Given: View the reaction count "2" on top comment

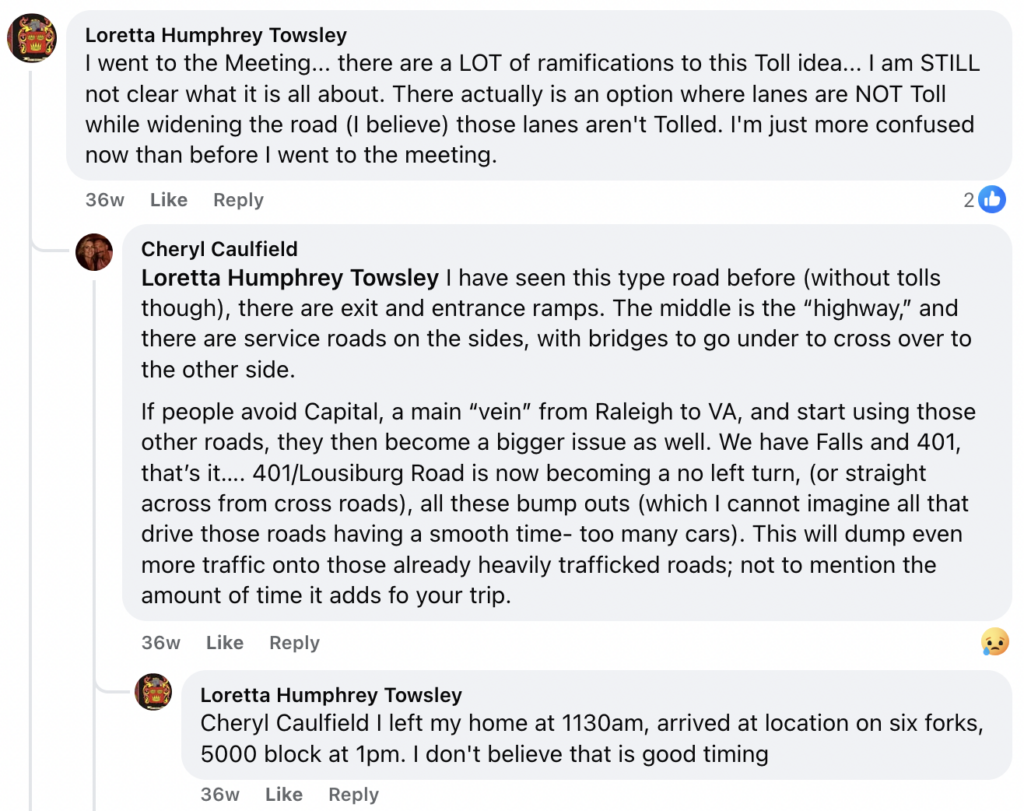Looking at the screenshot, I should pos(969,200).
